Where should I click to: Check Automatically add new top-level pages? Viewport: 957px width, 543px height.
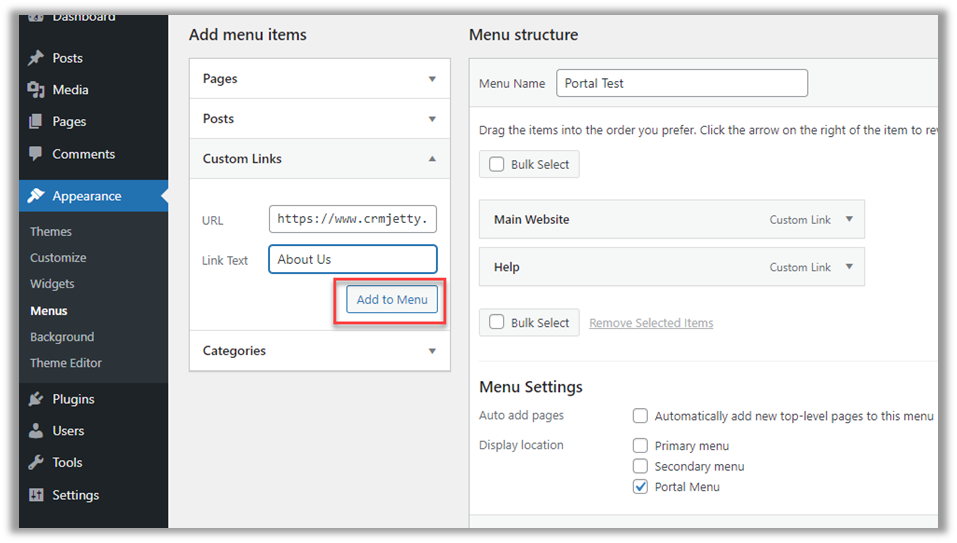coord(640,416)
